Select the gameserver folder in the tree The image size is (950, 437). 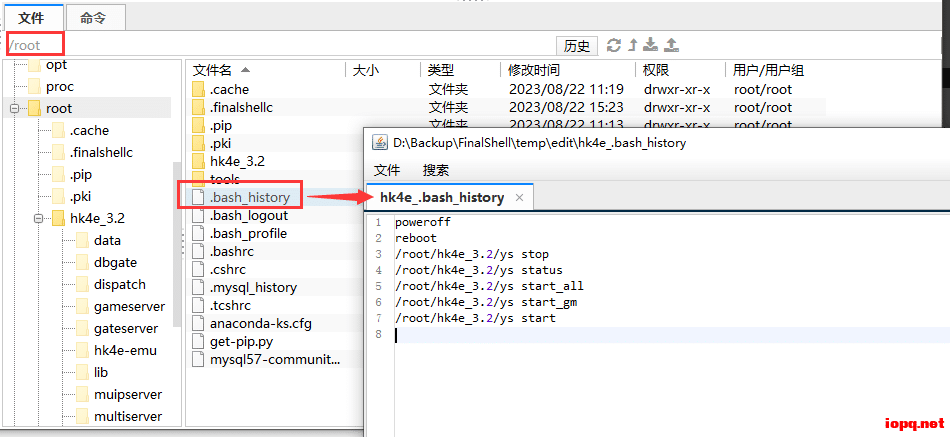click(130, 307)
